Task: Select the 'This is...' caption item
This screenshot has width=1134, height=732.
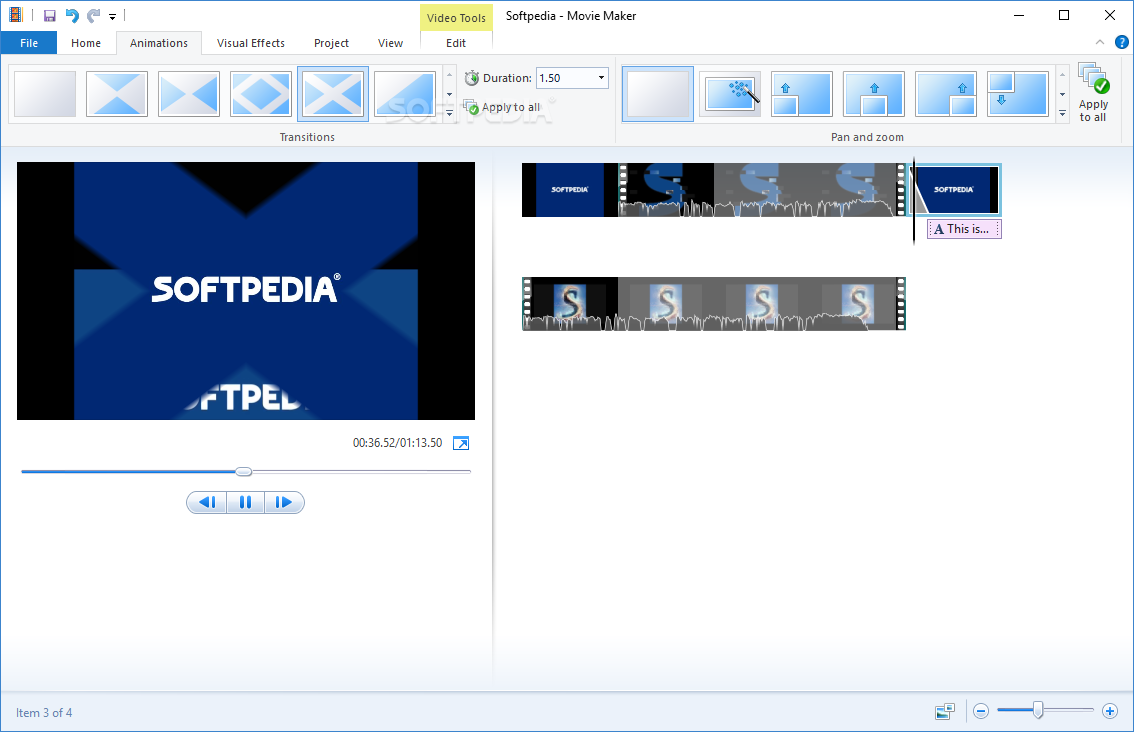Action: [964, 229]
